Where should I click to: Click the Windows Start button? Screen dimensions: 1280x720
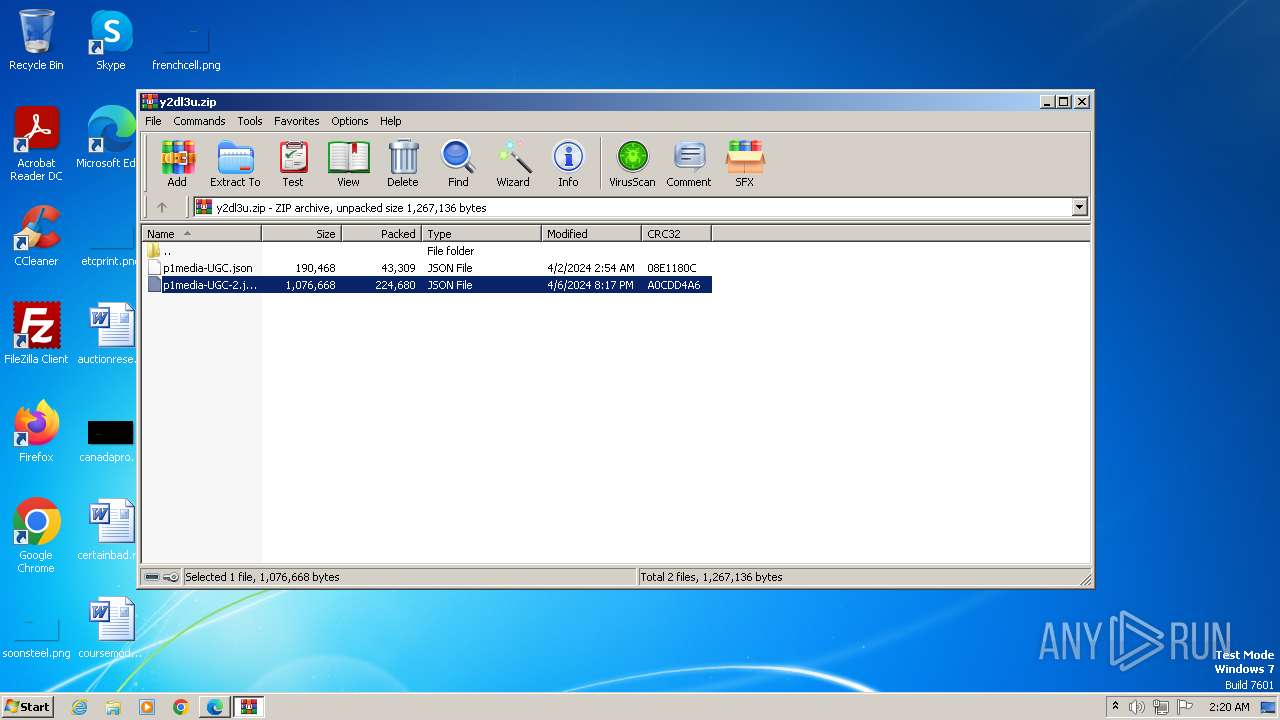(x=27, y=706)
